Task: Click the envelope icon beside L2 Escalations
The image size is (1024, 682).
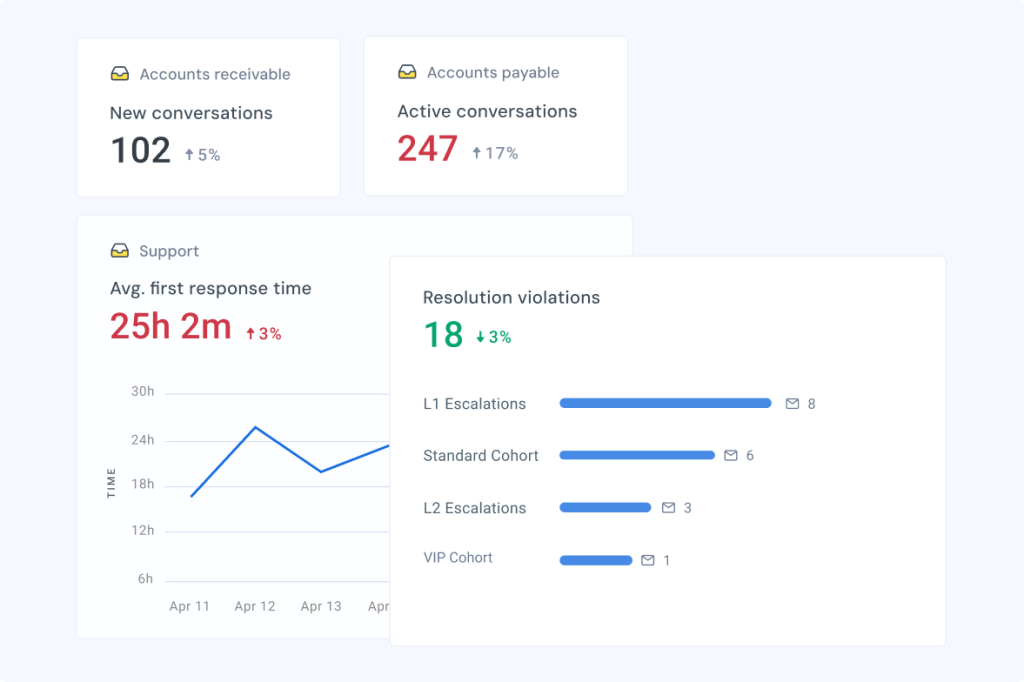Action: point(668,508)
